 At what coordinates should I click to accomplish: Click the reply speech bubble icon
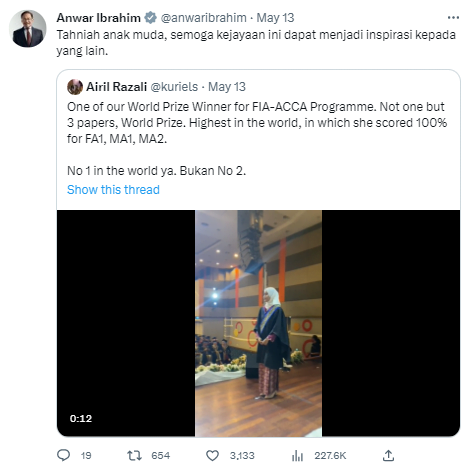tap(63, 455)
